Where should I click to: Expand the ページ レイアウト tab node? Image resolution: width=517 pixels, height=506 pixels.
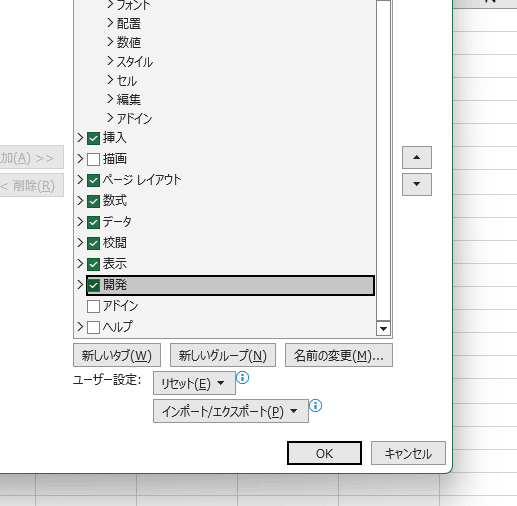click(80, 180)
